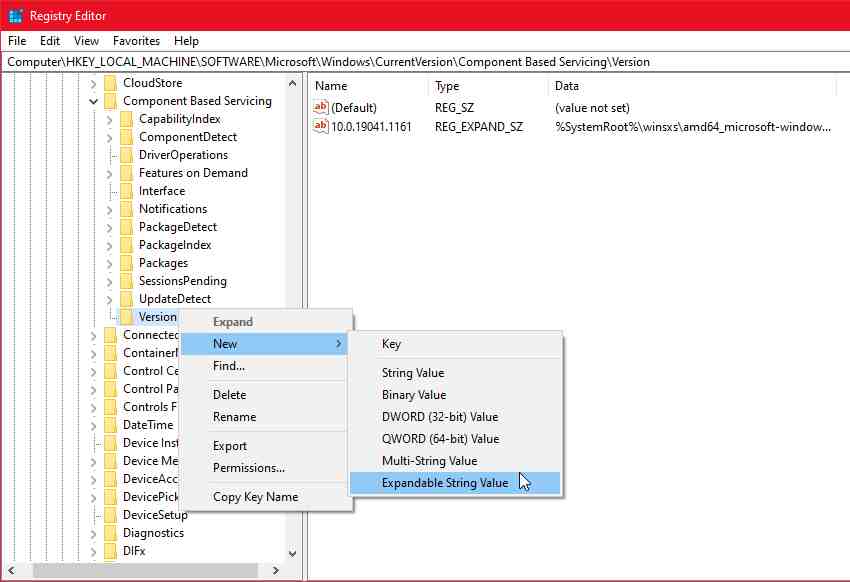Choose QWORD (64-bit) Value option
The height and width of the screenshot is (582, 850).
455,439
